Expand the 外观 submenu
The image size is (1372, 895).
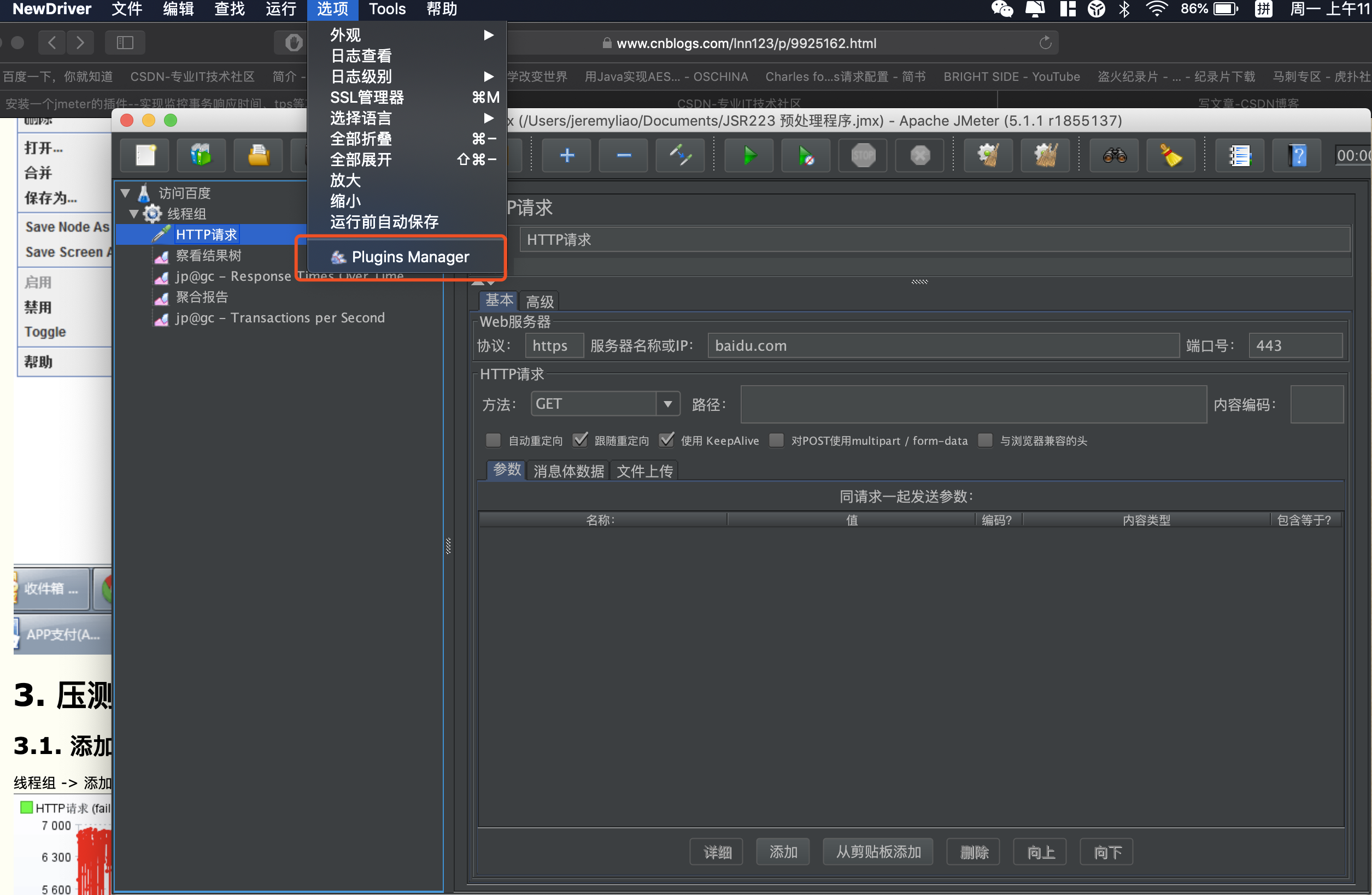tap(345, 34)
